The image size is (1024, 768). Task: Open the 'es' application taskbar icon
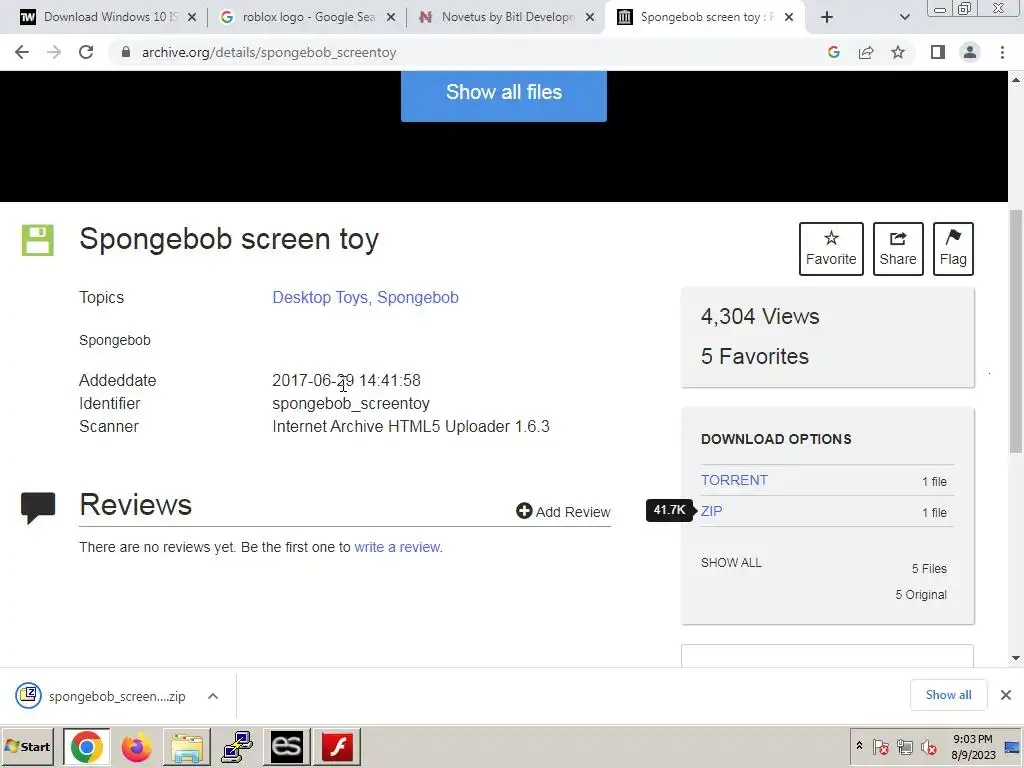click(287, 747)
